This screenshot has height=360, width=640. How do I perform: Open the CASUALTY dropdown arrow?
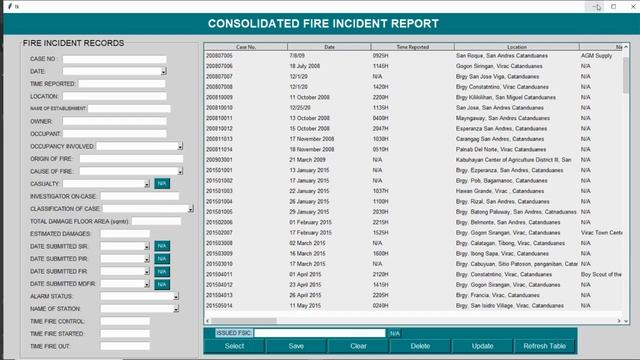coord(147,184)
